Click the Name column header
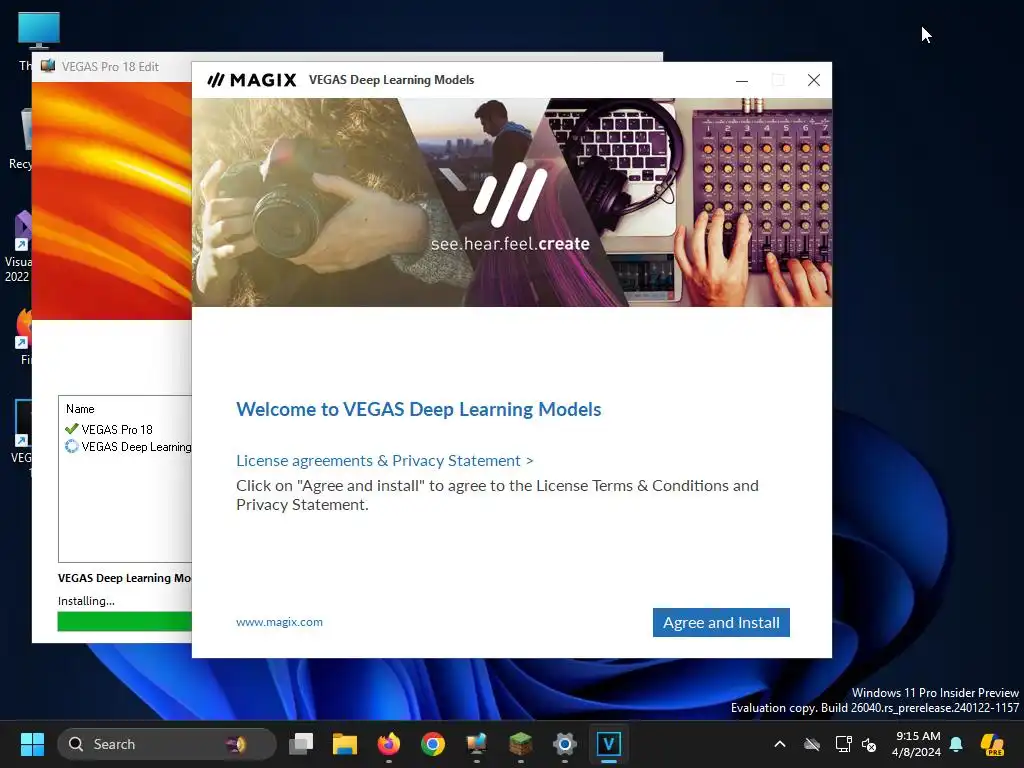 coord(80,409)
